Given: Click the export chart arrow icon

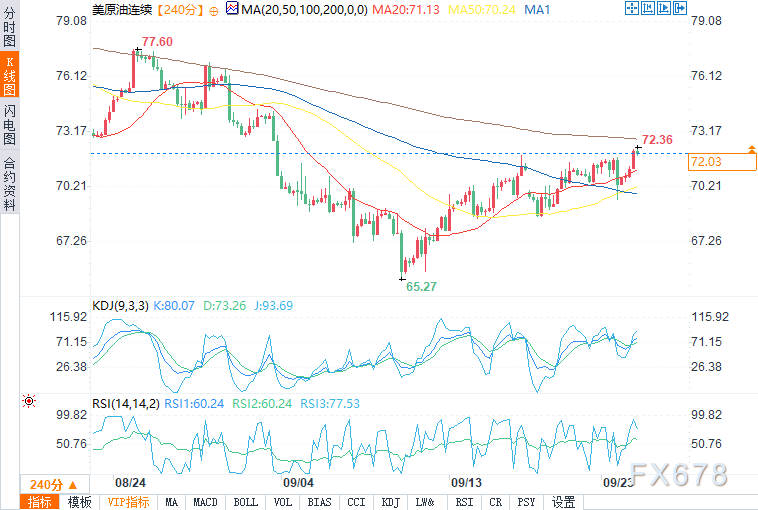Looking at the screenshot, I should pyautogui.click(x=680, y=8).
